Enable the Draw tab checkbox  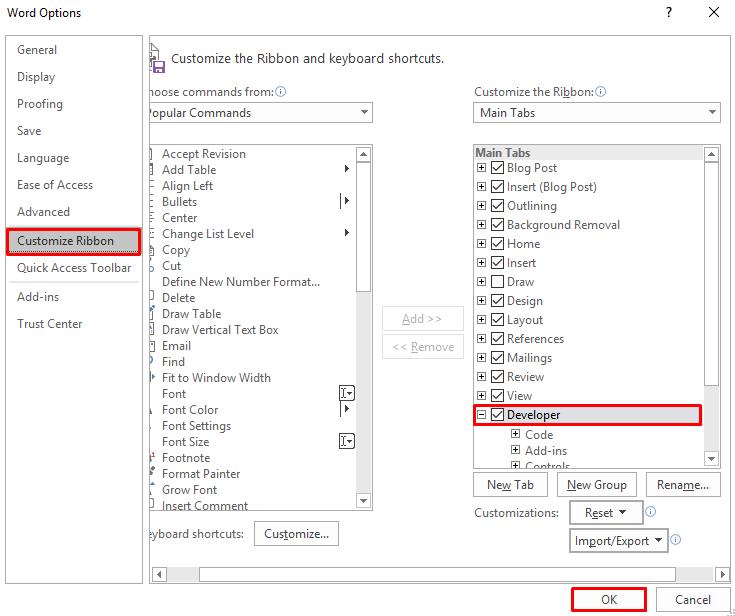point(497,281)
